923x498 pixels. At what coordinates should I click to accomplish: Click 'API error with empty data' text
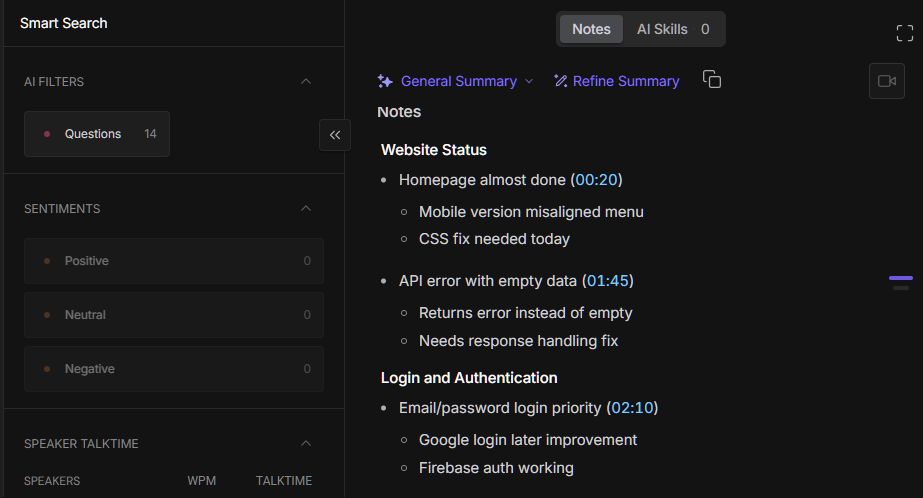coord(487,281)
